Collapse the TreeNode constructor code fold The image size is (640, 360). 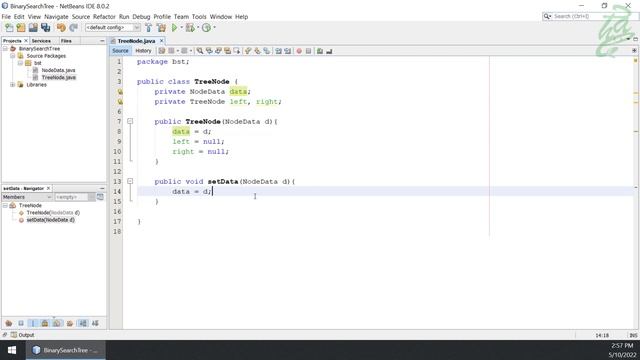tap(130, 121)
